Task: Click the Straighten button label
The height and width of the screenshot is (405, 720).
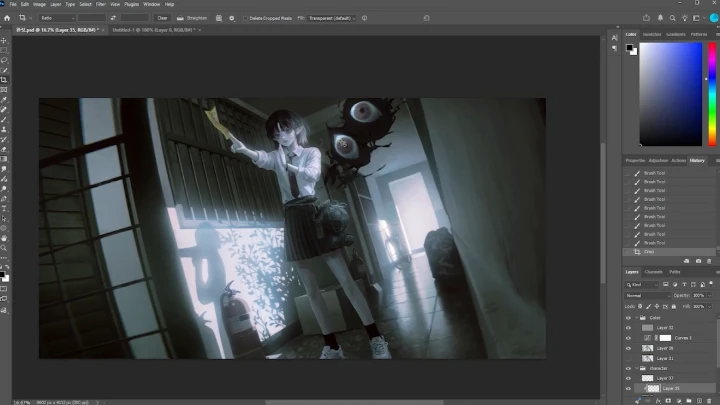Action: point(197,18)
